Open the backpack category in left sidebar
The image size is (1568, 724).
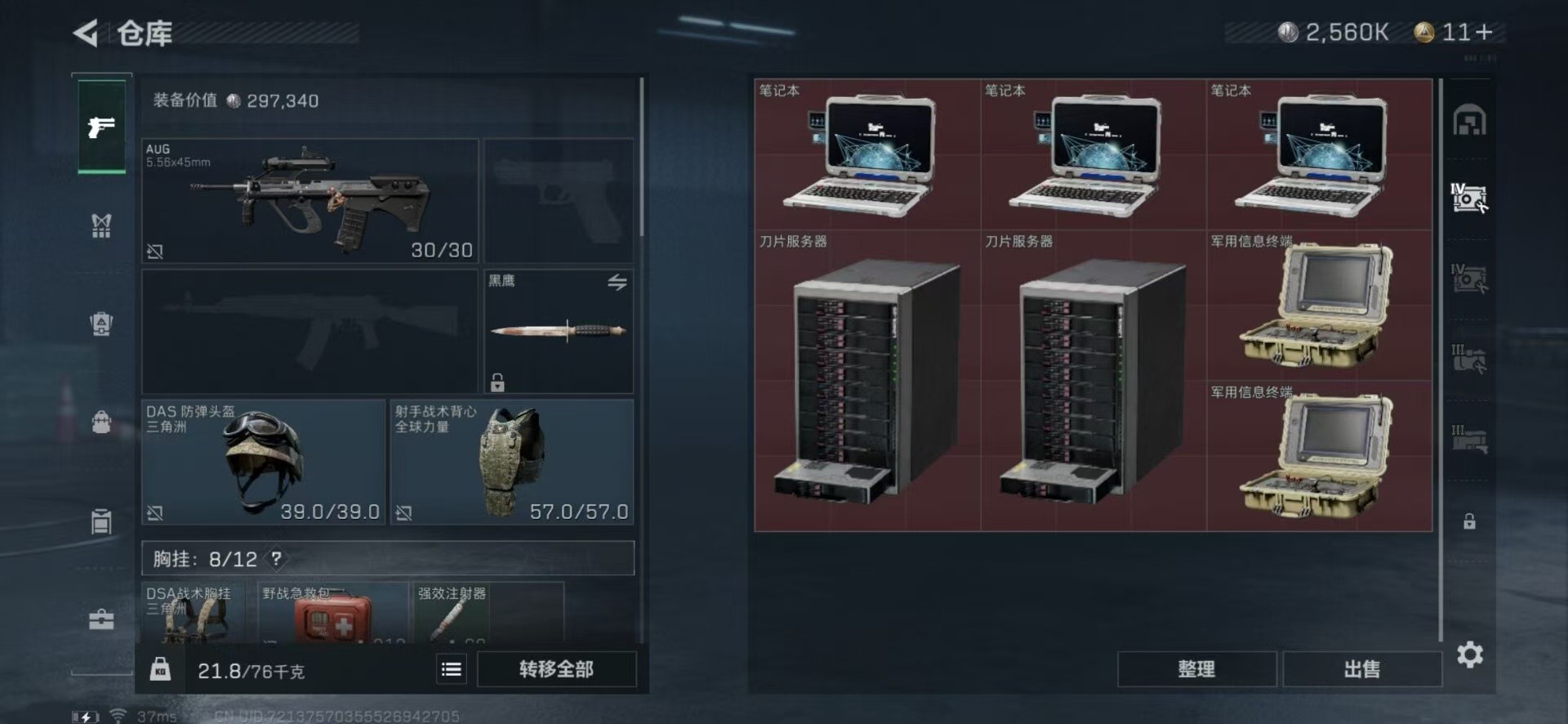[x=101, y=422]
